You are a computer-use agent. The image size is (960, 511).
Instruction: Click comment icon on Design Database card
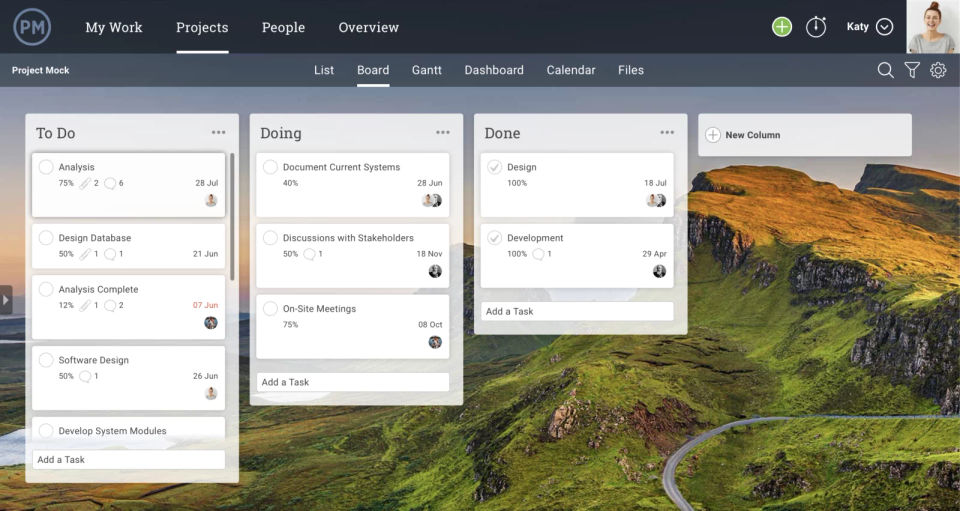pos(110,254)
